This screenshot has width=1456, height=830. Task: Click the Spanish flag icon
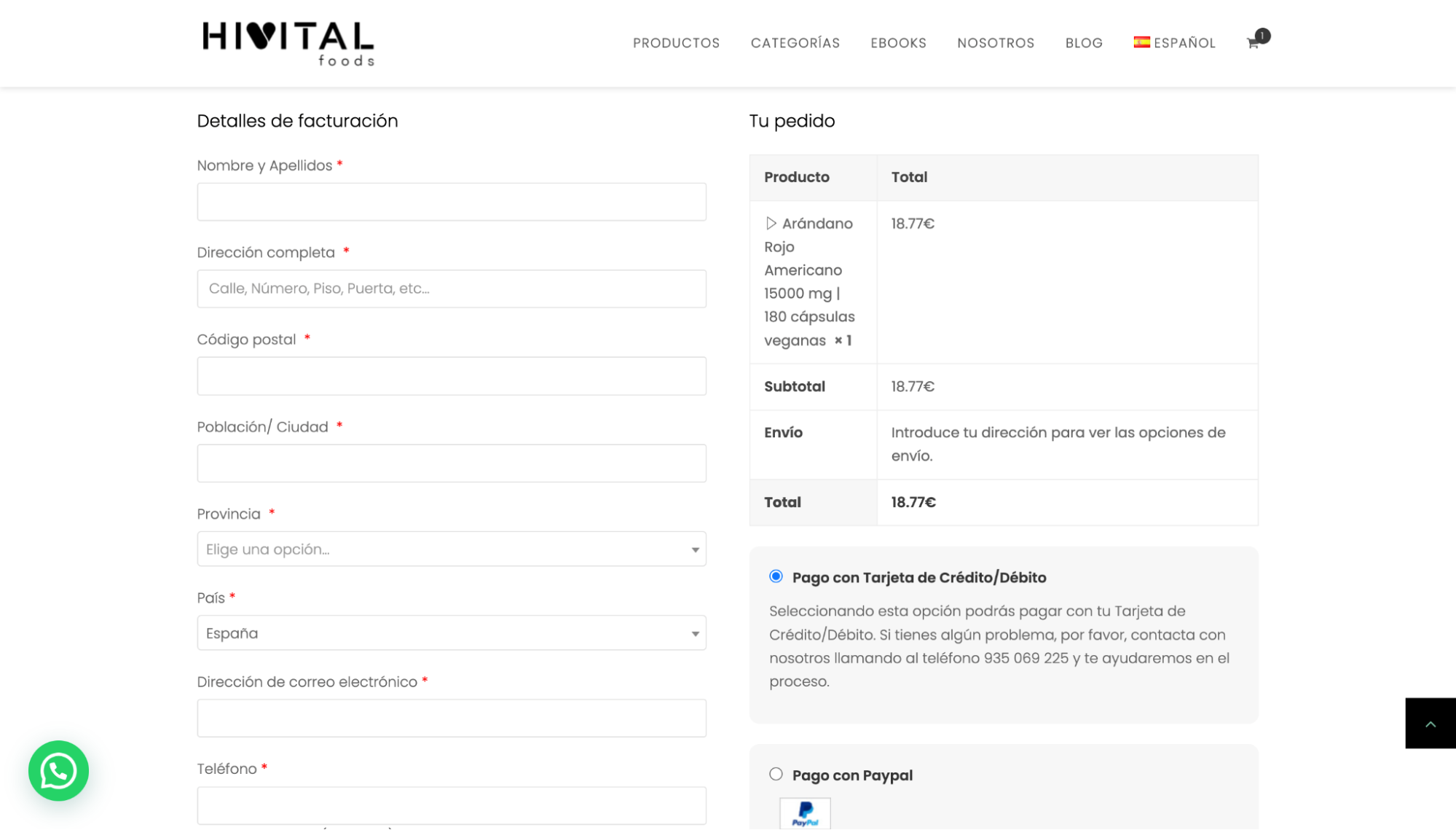[1141, 42]
